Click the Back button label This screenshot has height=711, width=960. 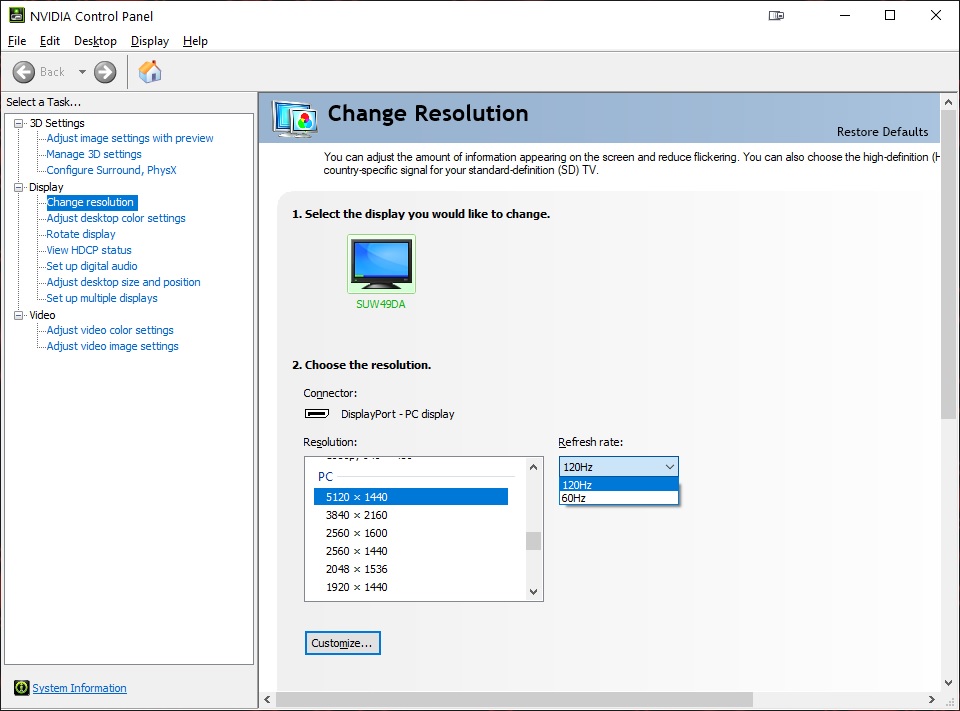tap(52, 72)
